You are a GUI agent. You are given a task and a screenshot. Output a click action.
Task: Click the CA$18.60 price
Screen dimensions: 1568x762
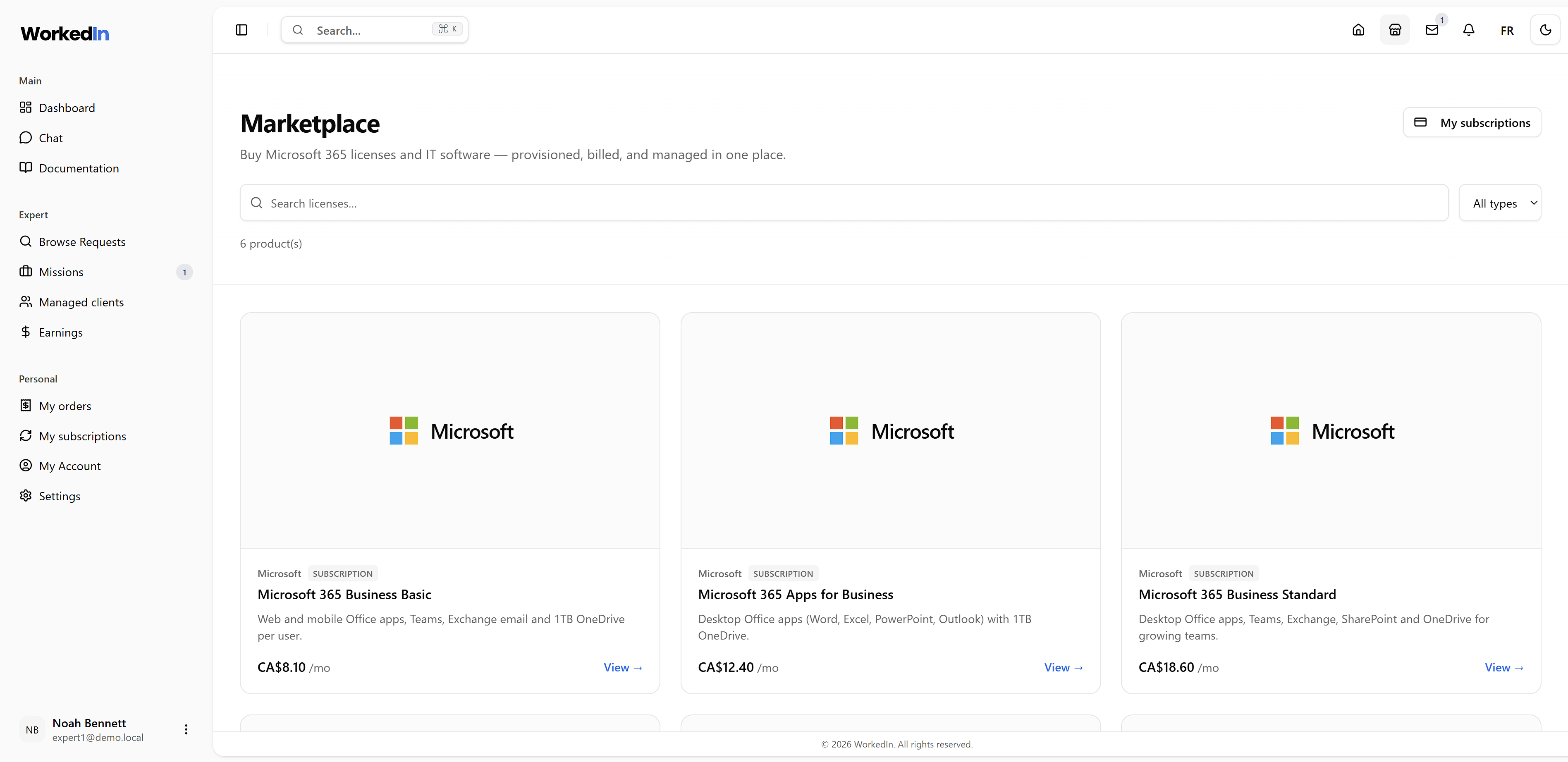[x=1166, y=668]
